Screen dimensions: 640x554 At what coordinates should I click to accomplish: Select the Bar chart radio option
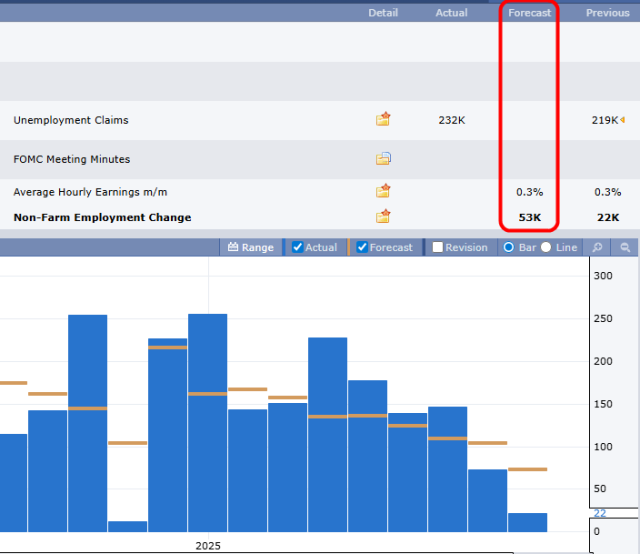tap(509, 247)
